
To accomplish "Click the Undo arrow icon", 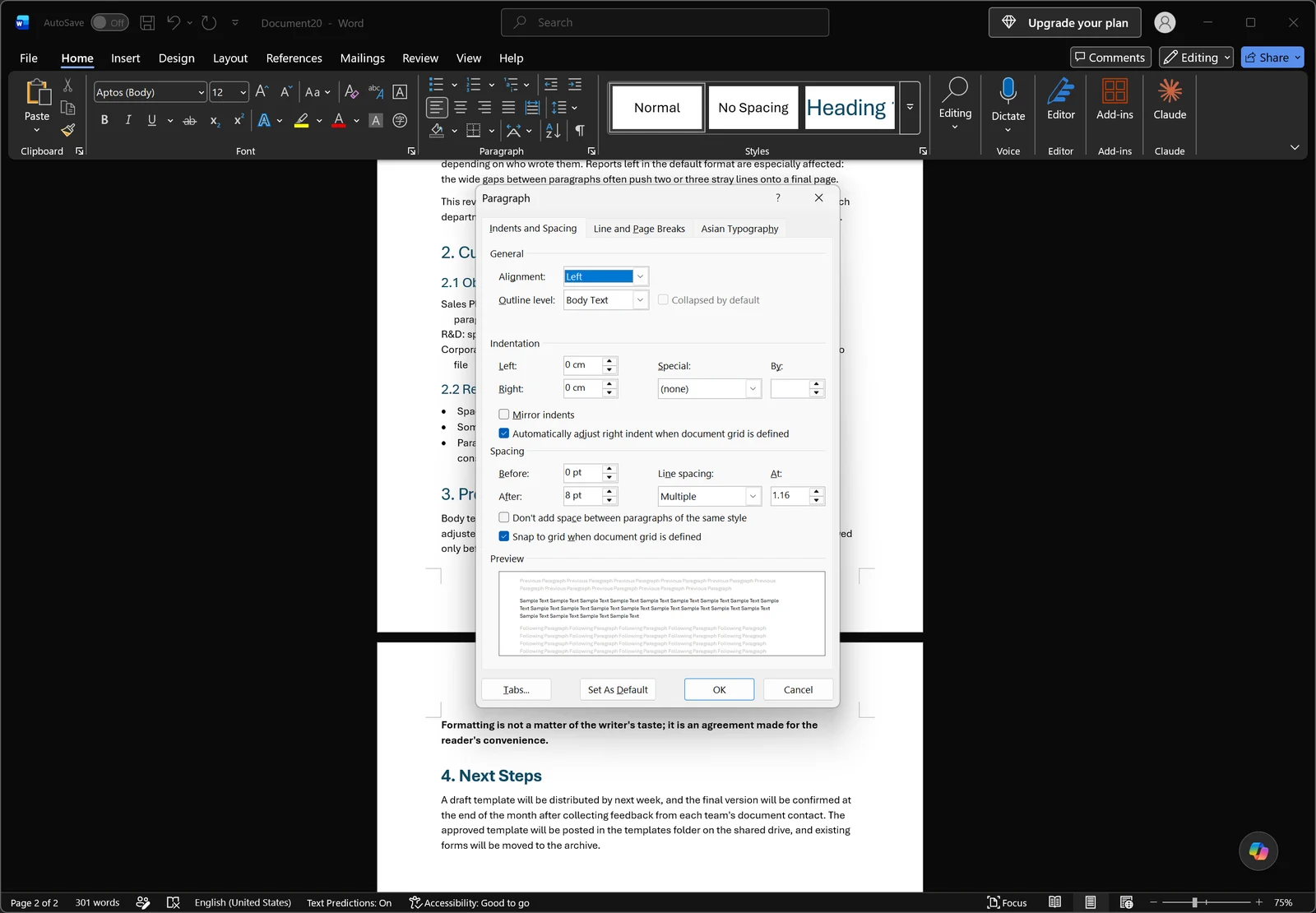I will (174, 23).
